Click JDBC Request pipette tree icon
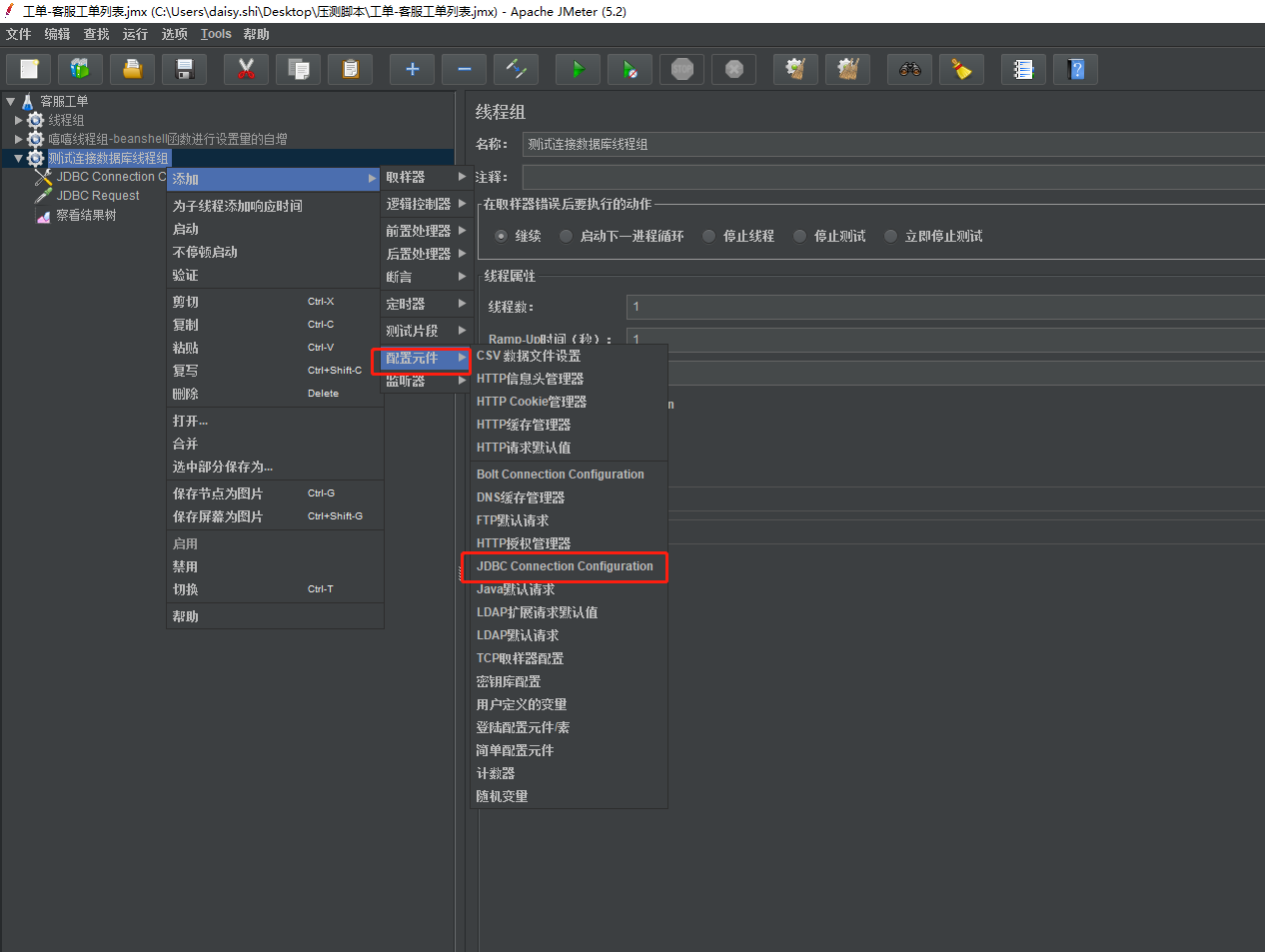 (x=43, y=196)
